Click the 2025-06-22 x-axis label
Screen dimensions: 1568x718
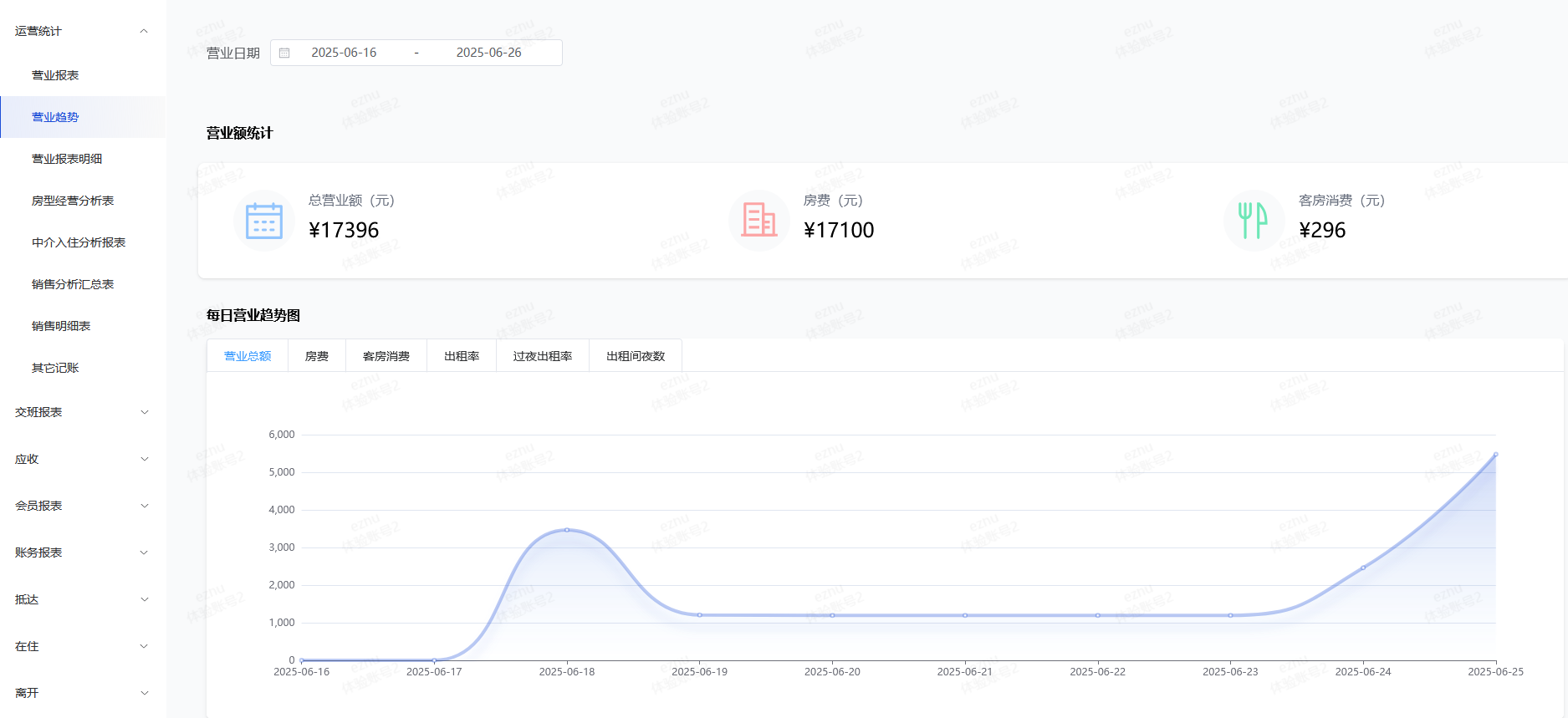(1098, 672)
